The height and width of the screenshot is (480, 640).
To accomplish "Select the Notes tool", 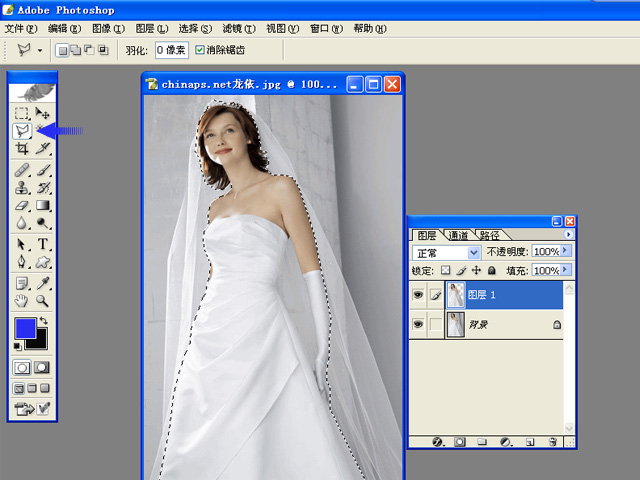I will [22, 283].
